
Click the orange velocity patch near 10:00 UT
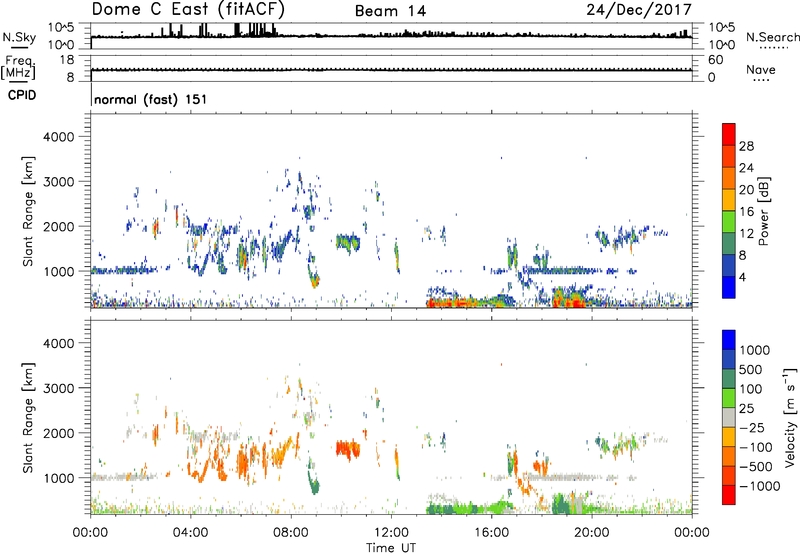tap(348, 449)
